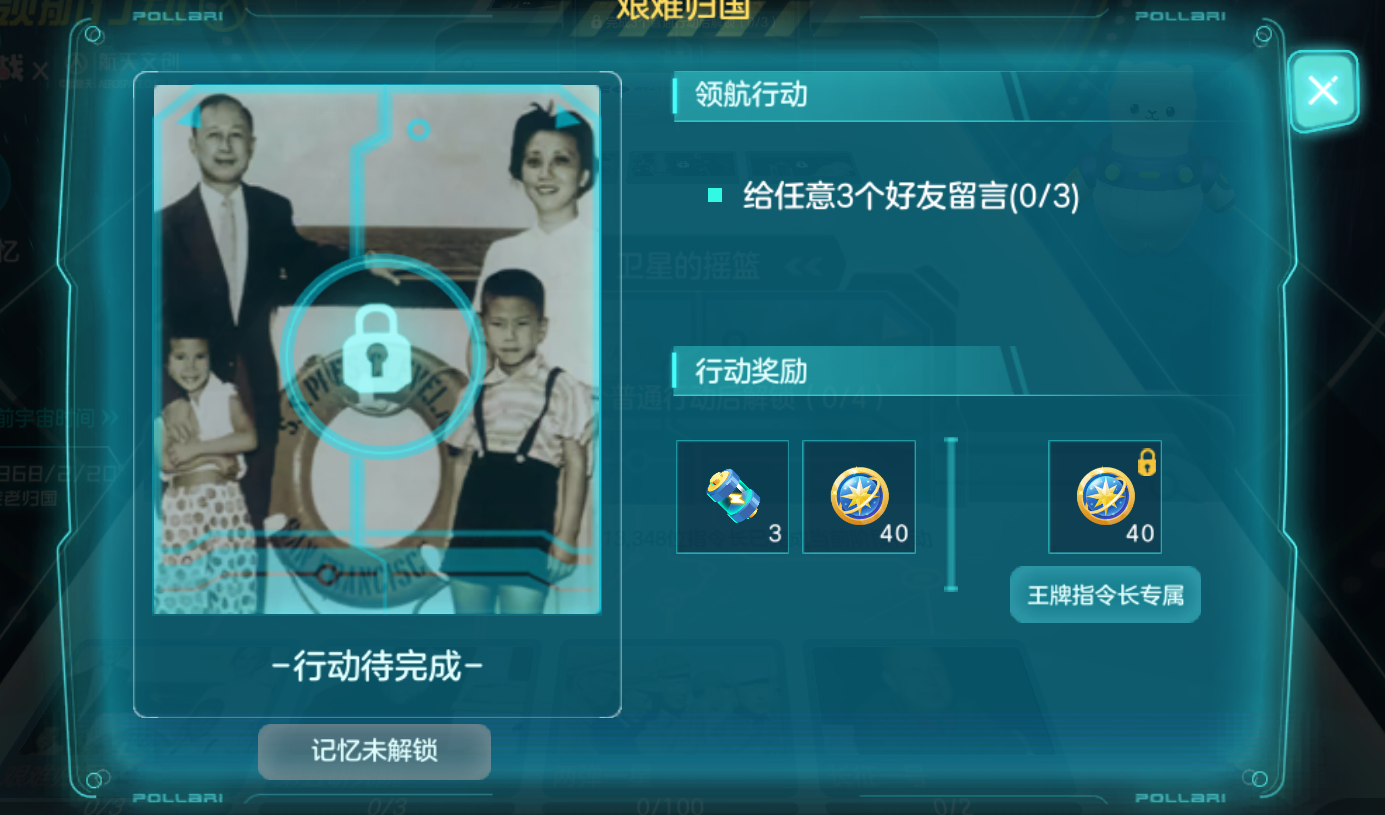Select the 行动奖励 section header

pyautogui.click(x=752, y=371)
